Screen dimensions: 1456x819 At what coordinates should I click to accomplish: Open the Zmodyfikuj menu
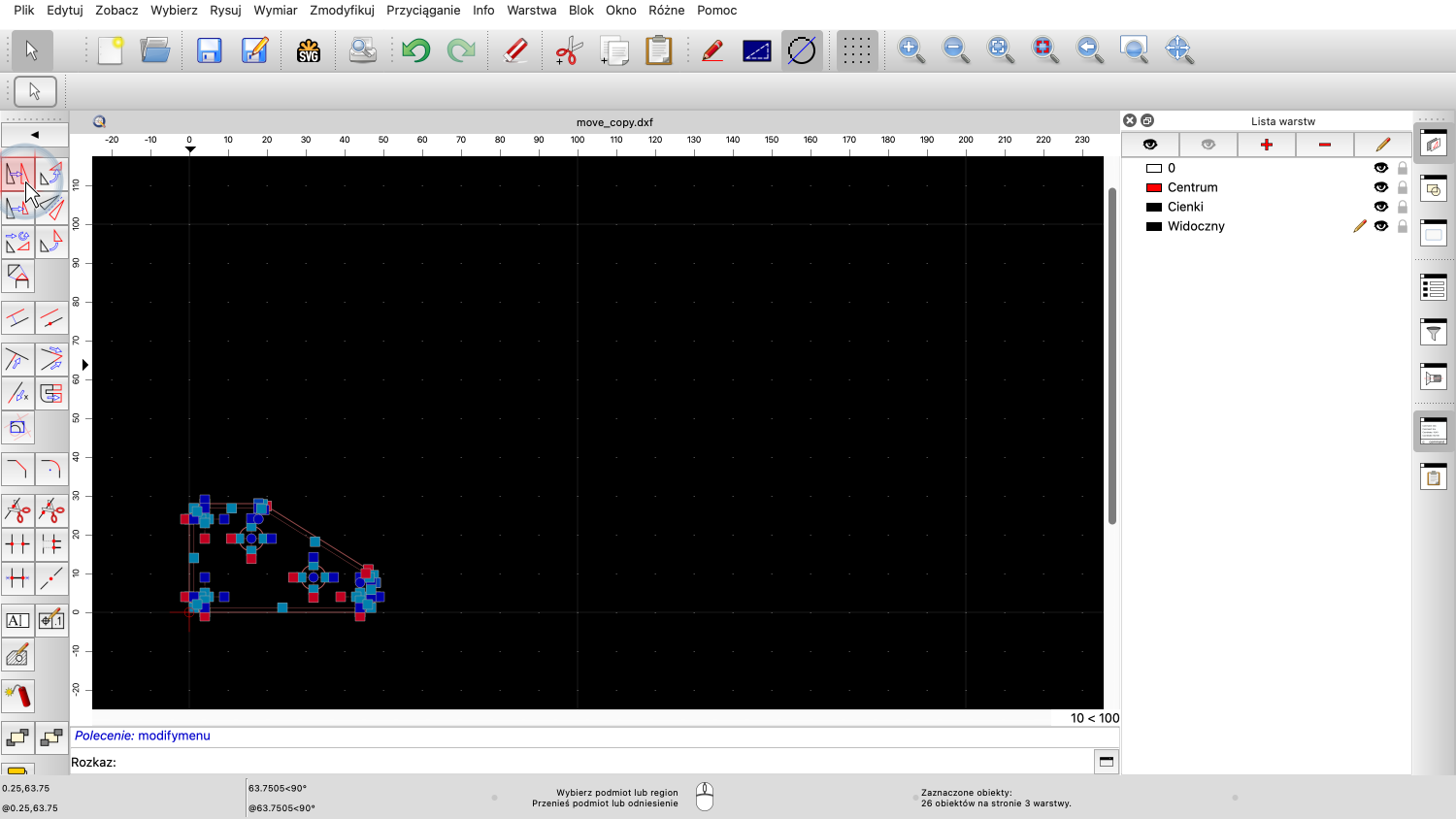342,10
